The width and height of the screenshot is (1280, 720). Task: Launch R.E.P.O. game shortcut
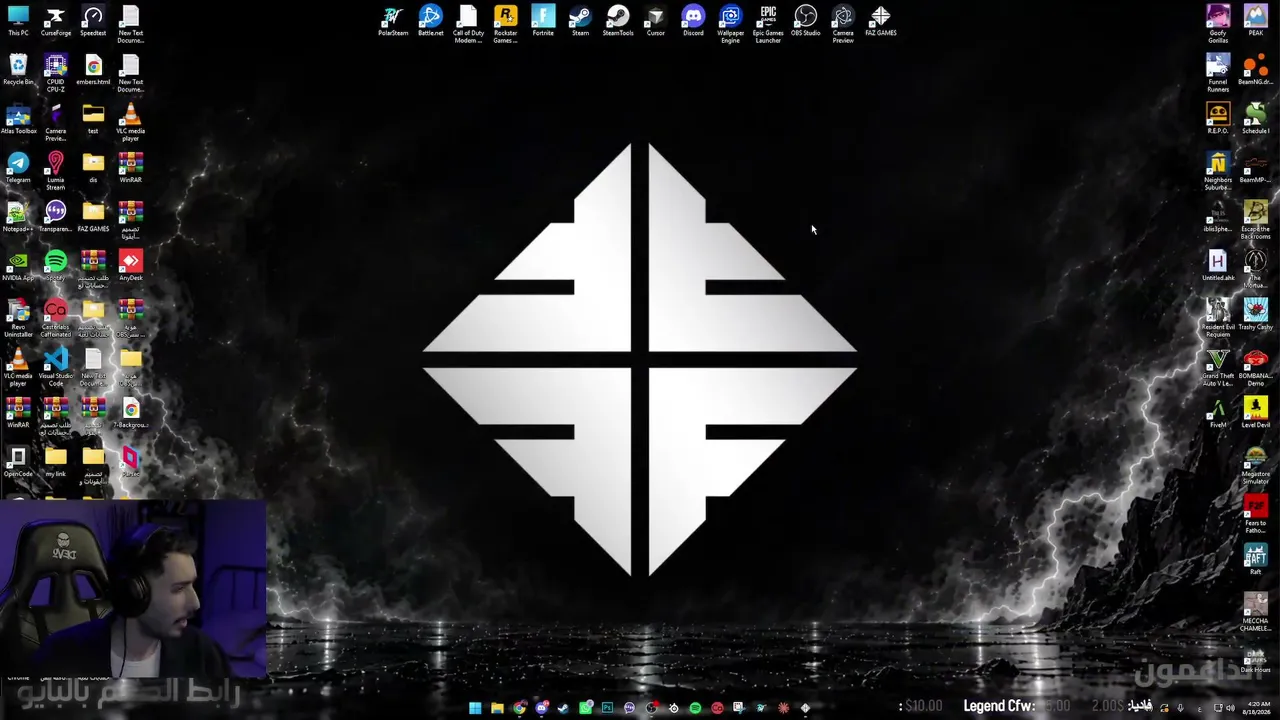(1217, 119)
